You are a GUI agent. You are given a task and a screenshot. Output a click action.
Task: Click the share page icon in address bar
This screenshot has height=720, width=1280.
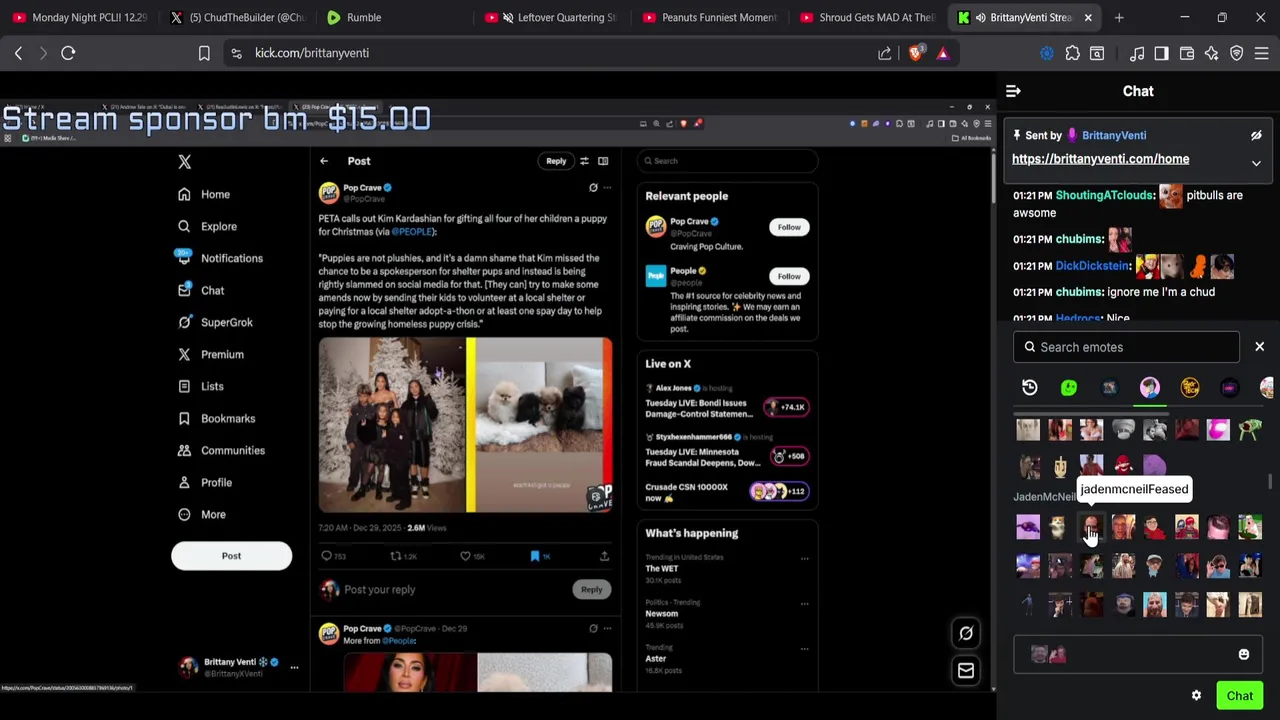point(885,53)
